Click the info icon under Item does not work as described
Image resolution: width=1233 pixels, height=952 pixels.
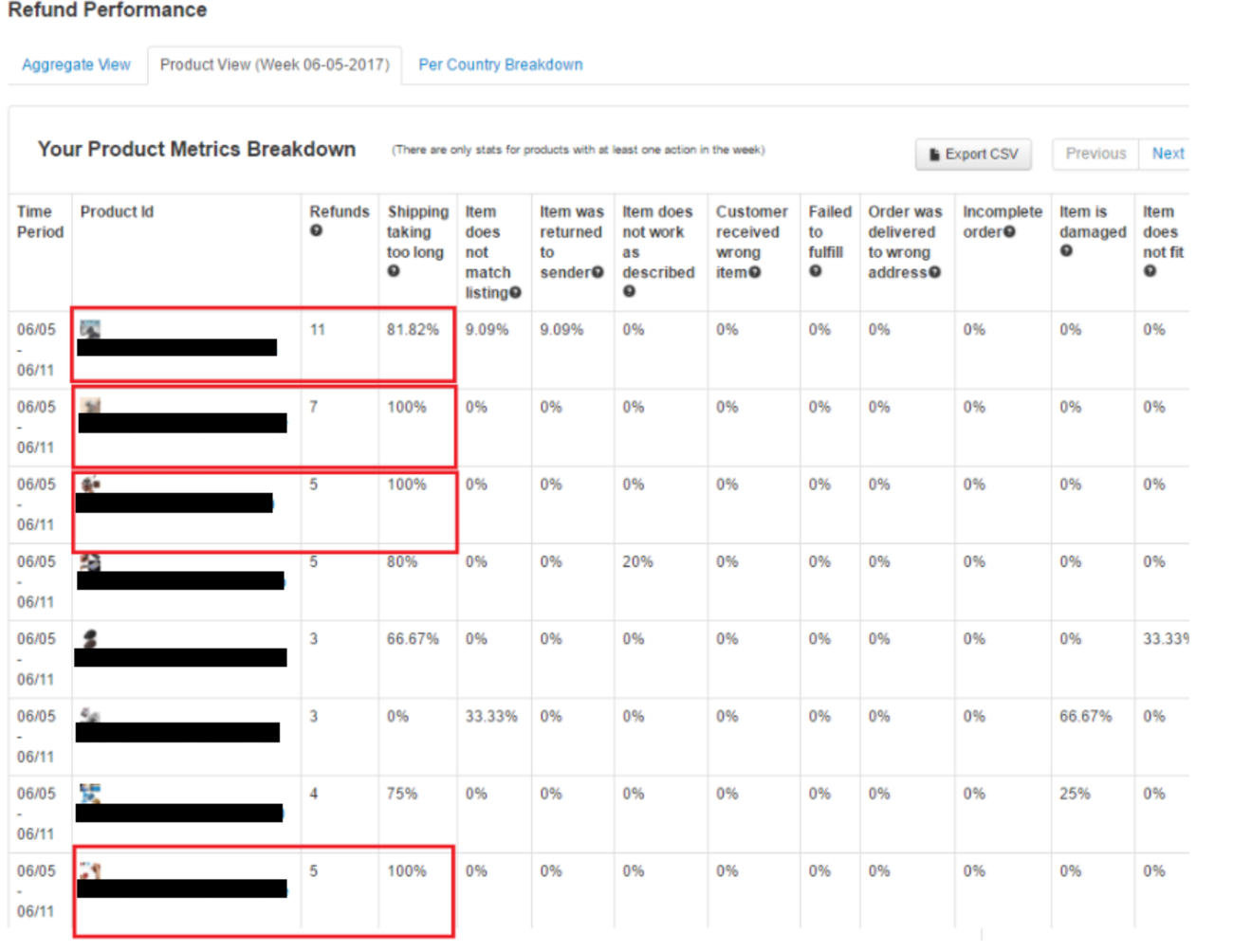pyautogui.click(x=628, y=291)
